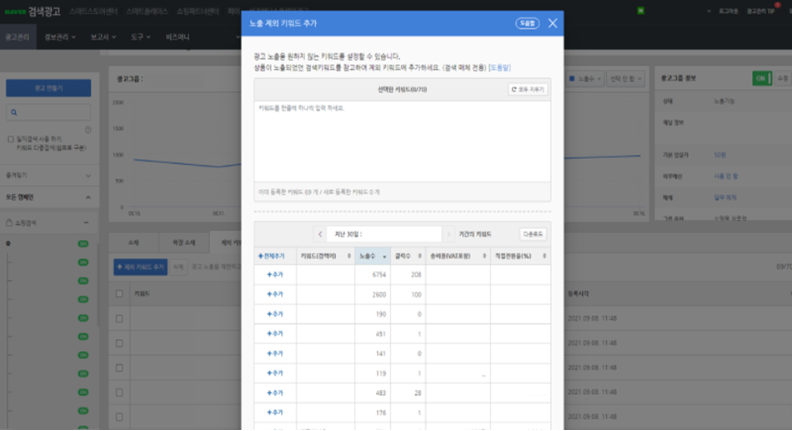This screenshot has width=792, height=431.
Task: Toggle the second ON switch in campaign tree
Action: tap(83, 262)
